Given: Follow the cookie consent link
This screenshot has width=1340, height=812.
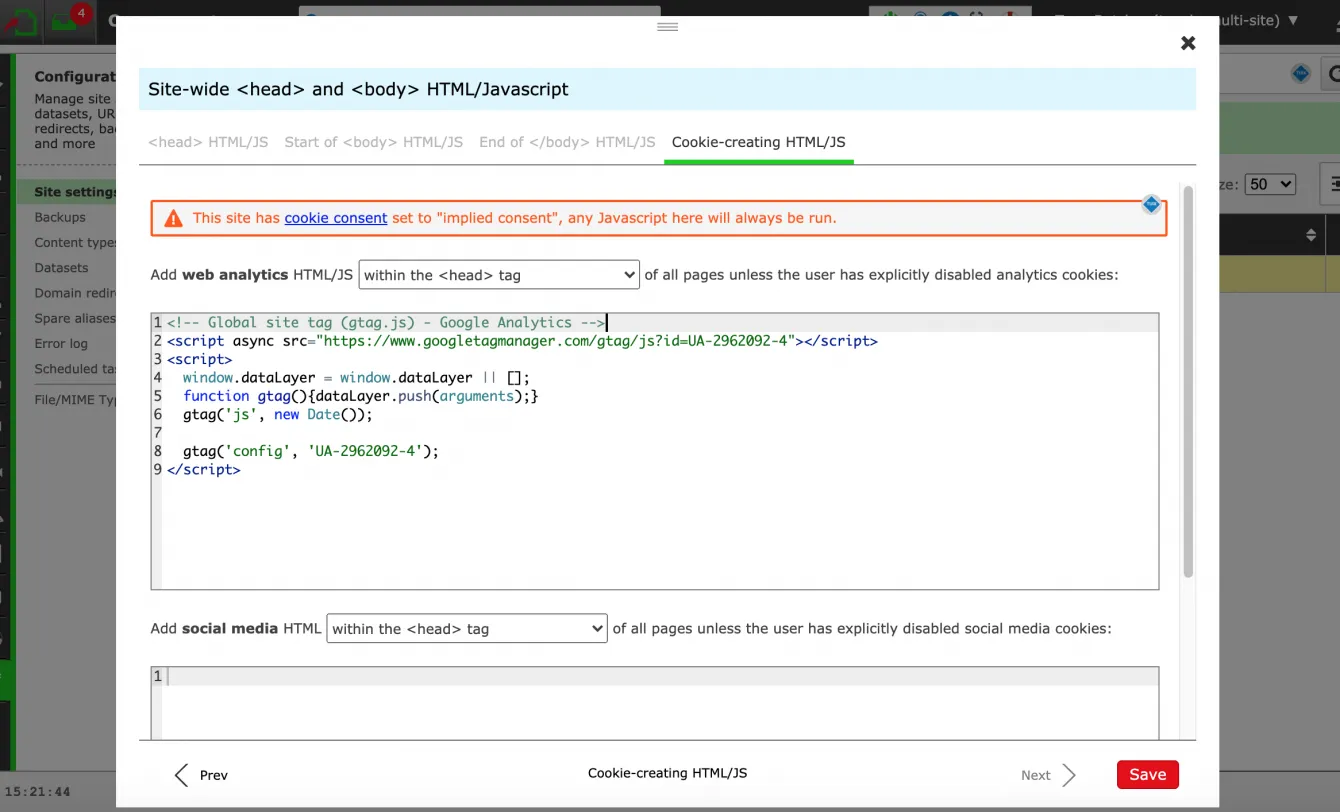Looking at the screenshot, I should click(336, 218).
